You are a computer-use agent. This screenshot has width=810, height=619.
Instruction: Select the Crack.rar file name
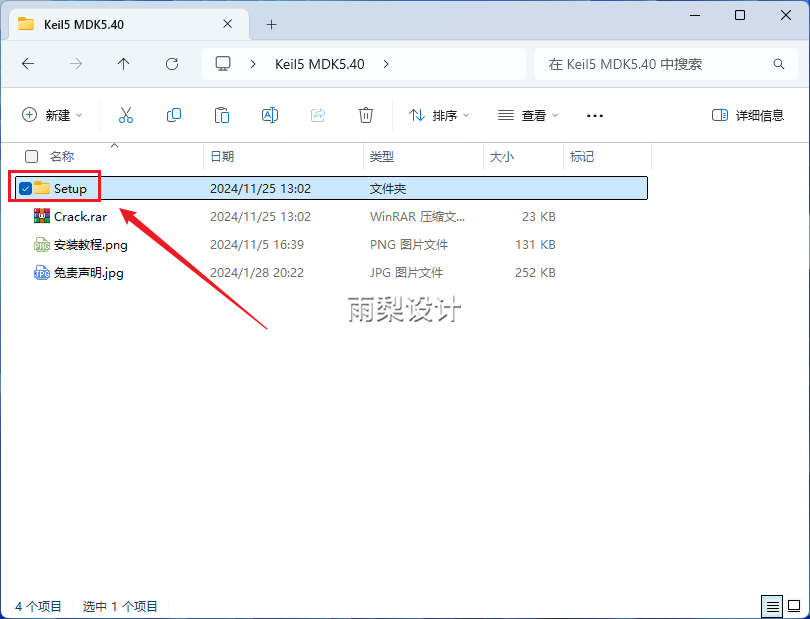(x=80, y=216)
